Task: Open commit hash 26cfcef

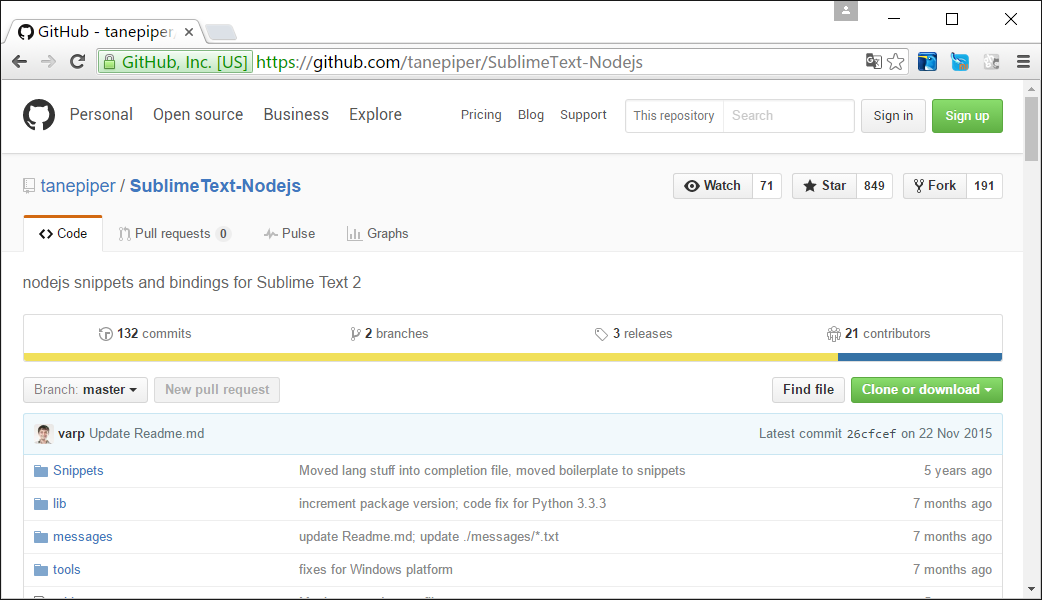Action: point(871,434)
